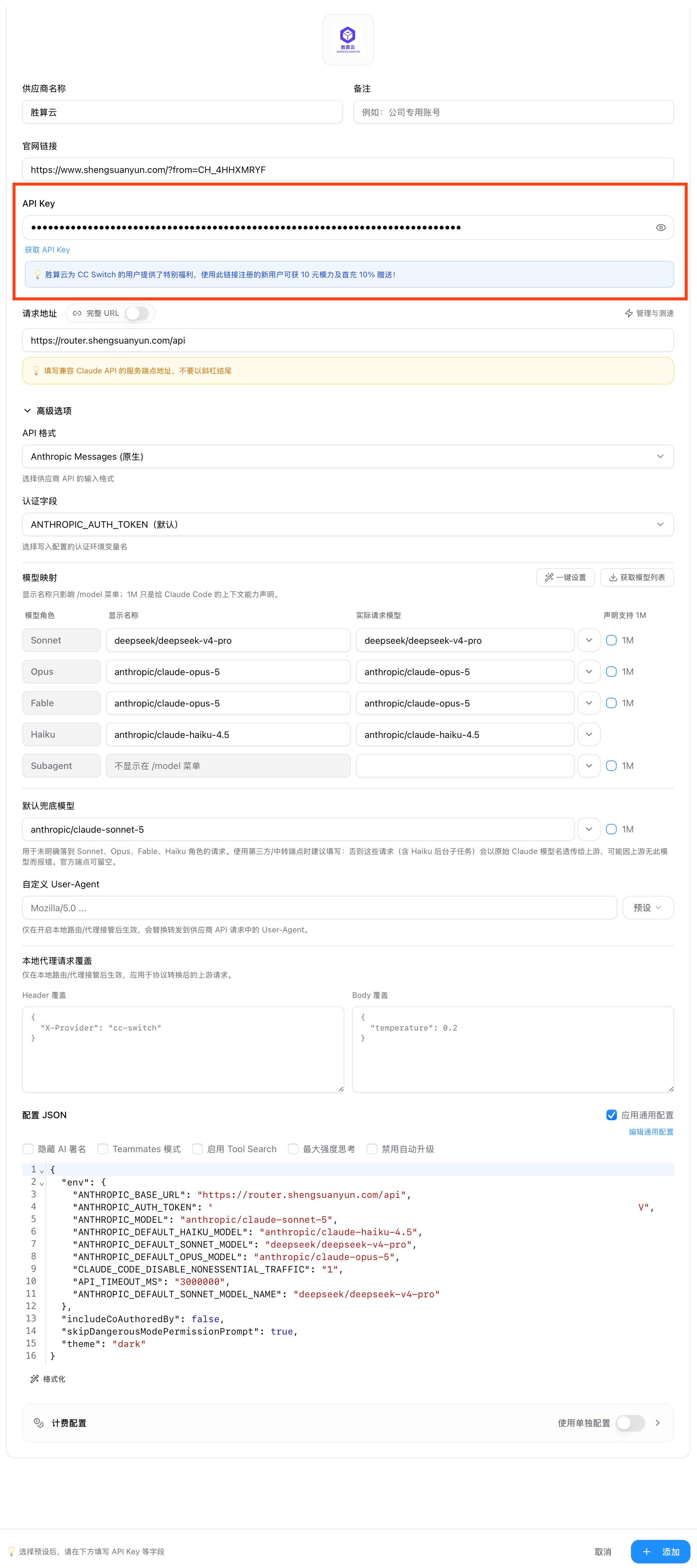Click 管理与测速 button
The height and width of the screenshot is (1568, 697).
(649, 314)
